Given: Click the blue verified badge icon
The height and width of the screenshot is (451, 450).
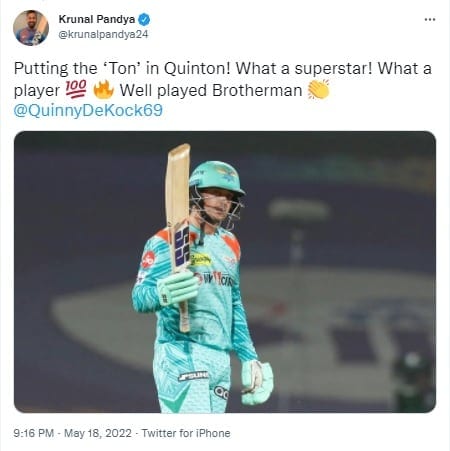Looking at the screenshot, I should coord(144,20).
